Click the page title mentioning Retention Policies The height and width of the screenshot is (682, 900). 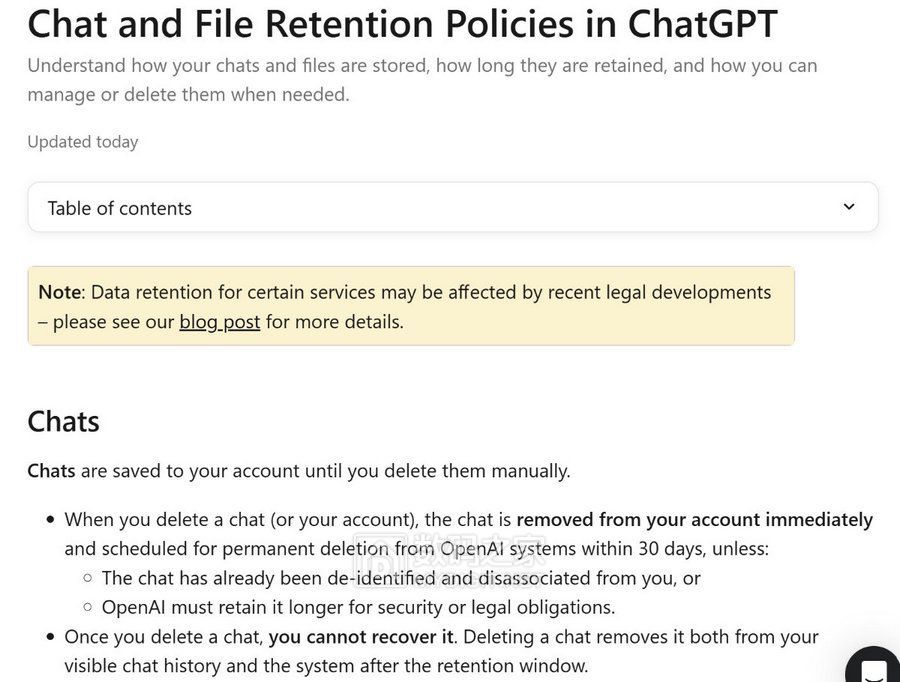click(x=402, y=24)
